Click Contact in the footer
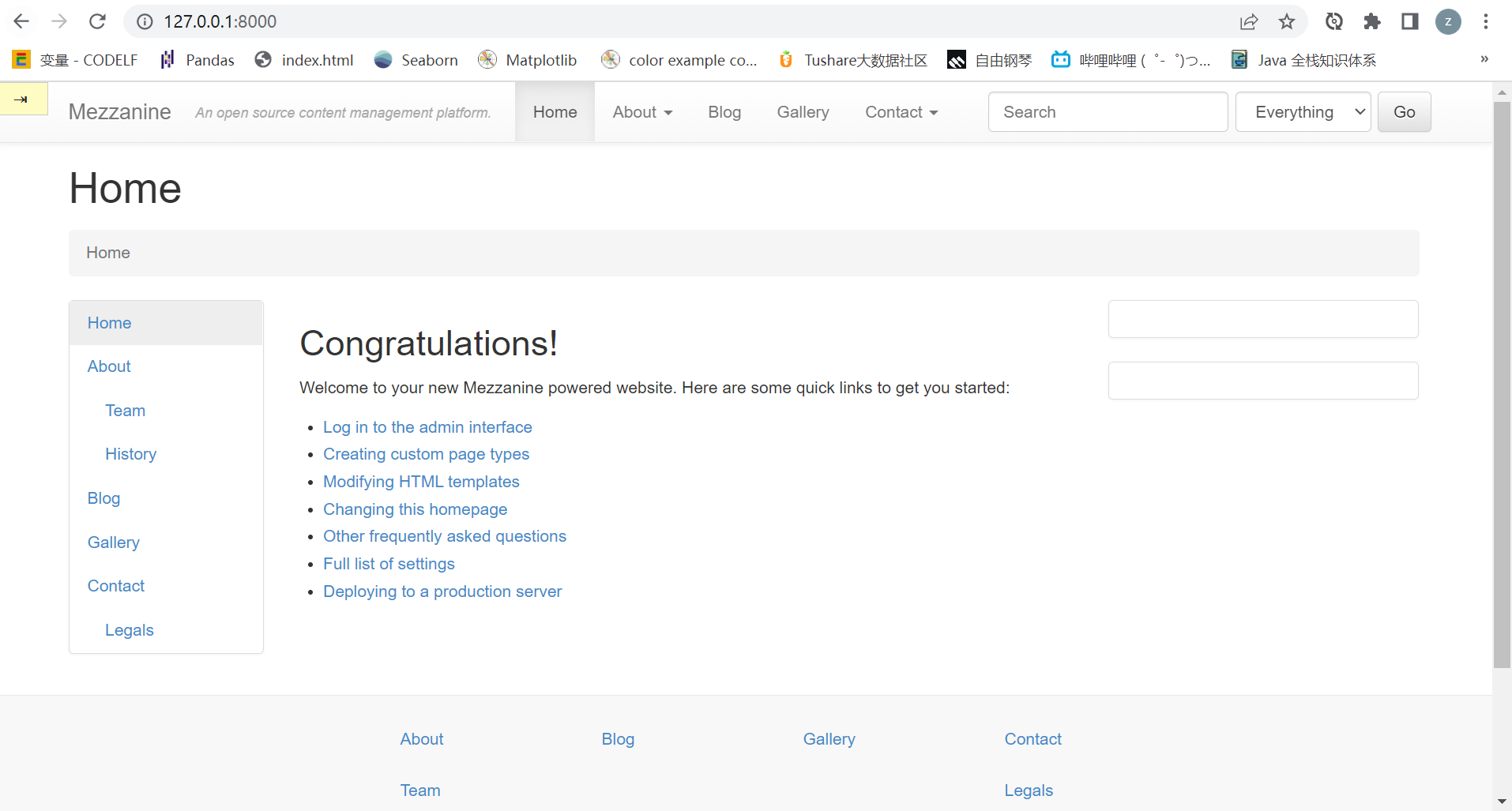The image size is (1512, 811). tap(1032, 739)
